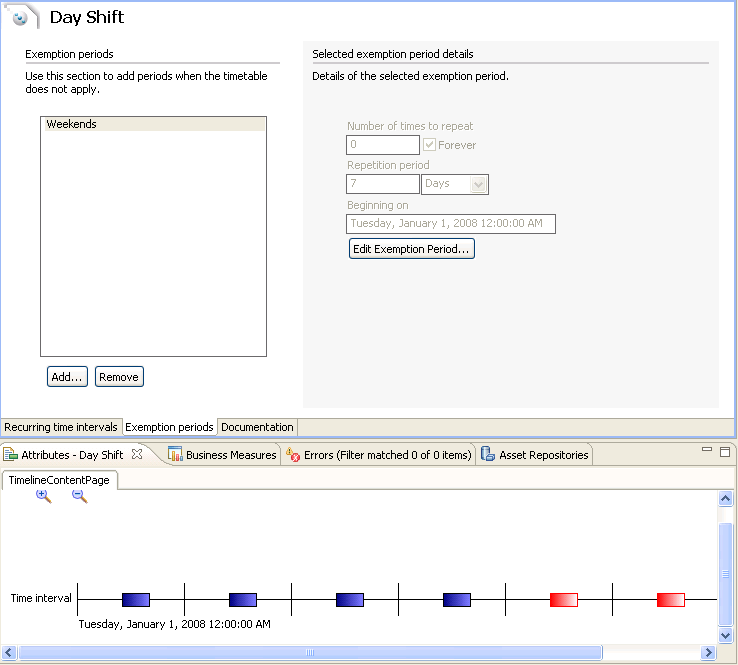Viewport: 738px width, 665px height.
Task: Click the Asset Repositories tab icon
Action: pos(488,455)
